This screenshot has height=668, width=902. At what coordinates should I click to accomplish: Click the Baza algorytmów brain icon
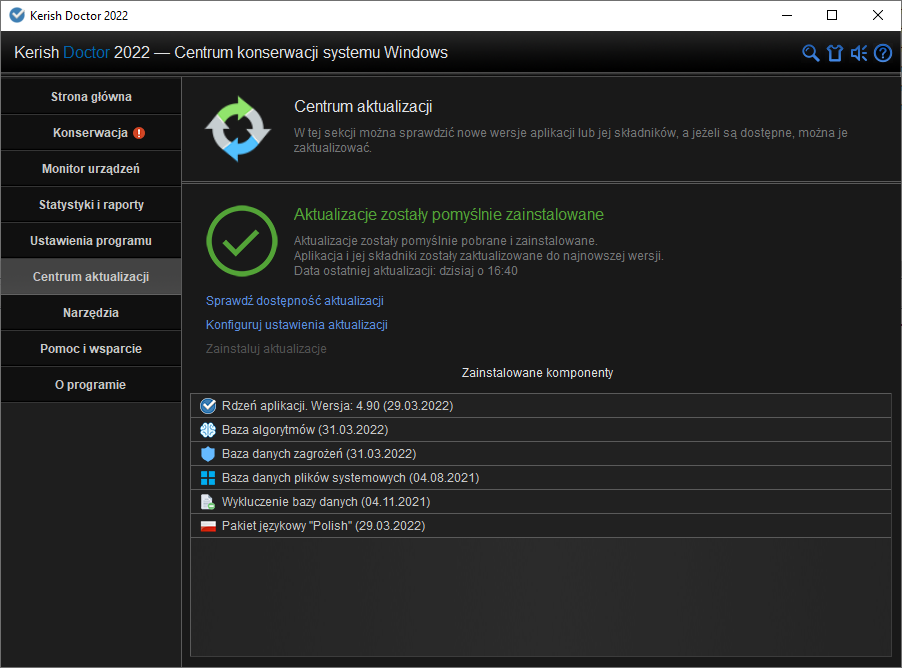[208, 430]
